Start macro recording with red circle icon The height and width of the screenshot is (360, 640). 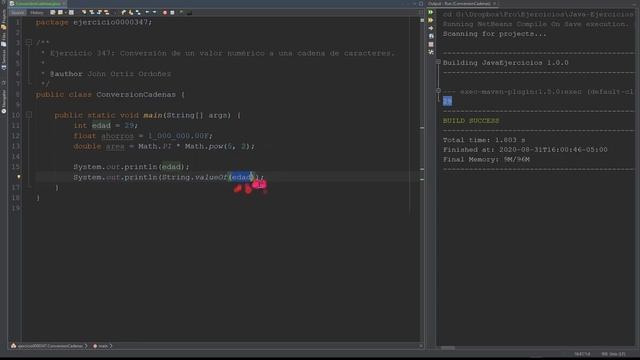coord(164,13)
